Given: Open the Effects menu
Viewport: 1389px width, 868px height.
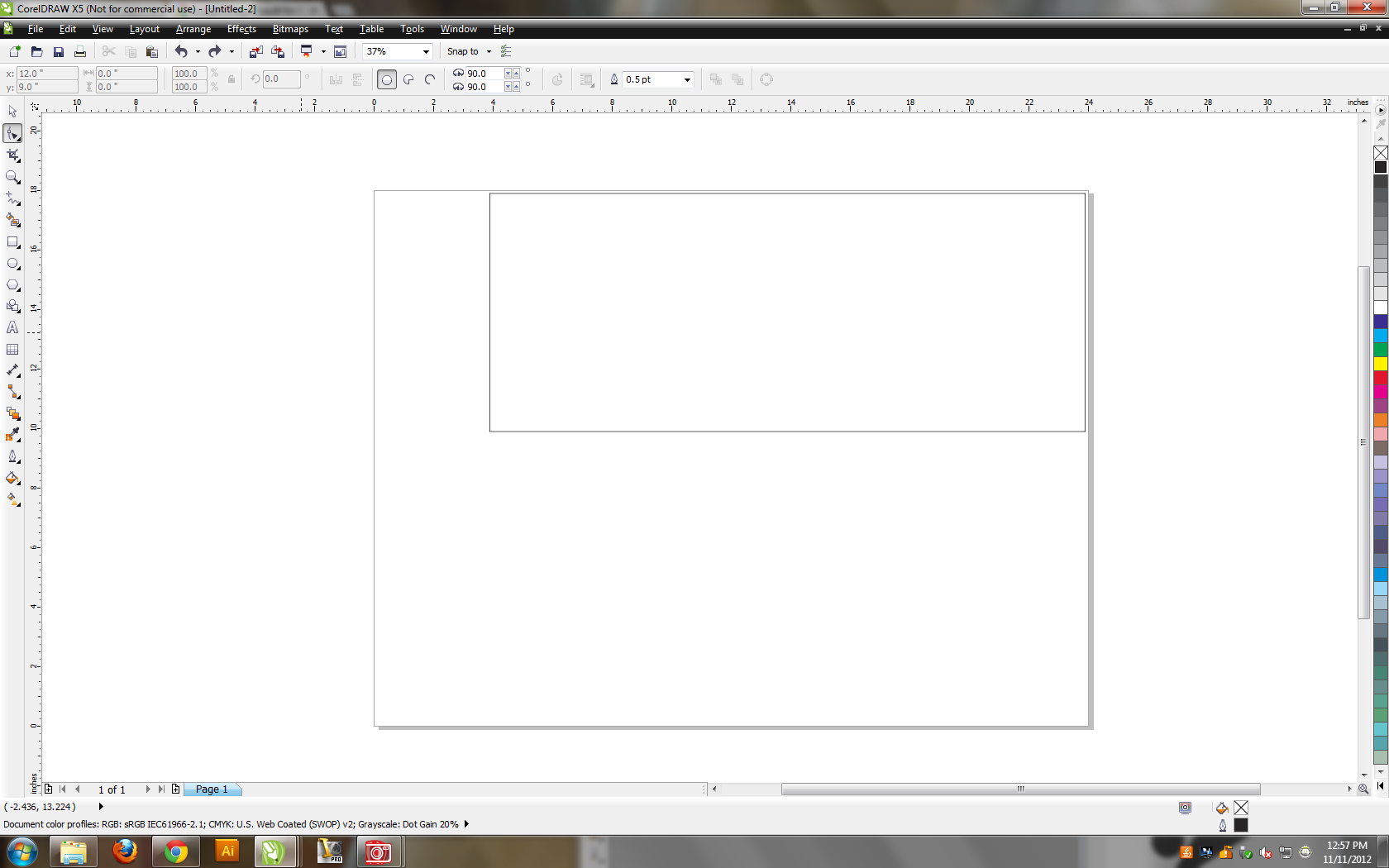Looking at the screenshot, I should 241,29.
